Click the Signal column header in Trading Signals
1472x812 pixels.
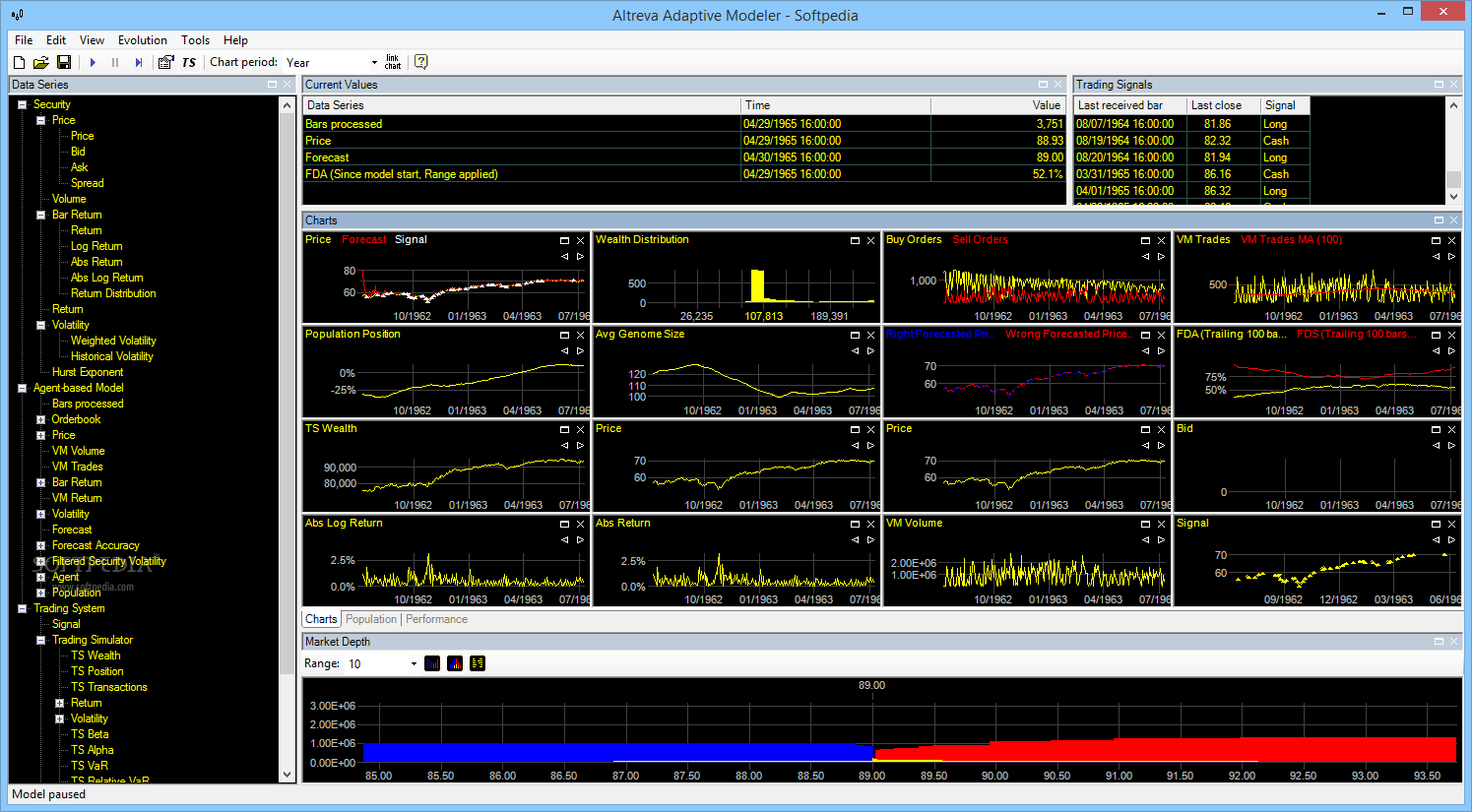(x=1285, y=105)
